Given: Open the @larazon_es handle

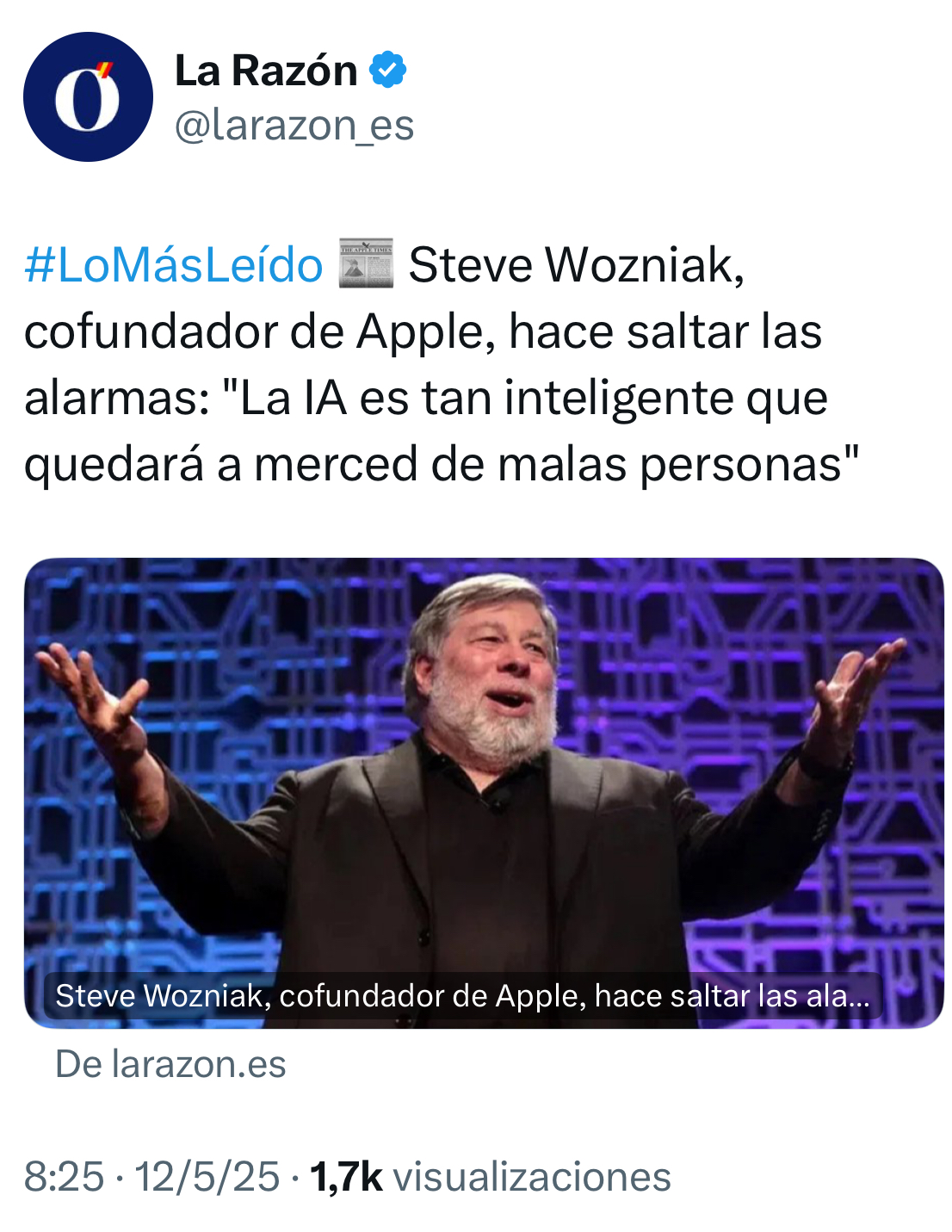Looking at the screenshot, I should 294,125.
